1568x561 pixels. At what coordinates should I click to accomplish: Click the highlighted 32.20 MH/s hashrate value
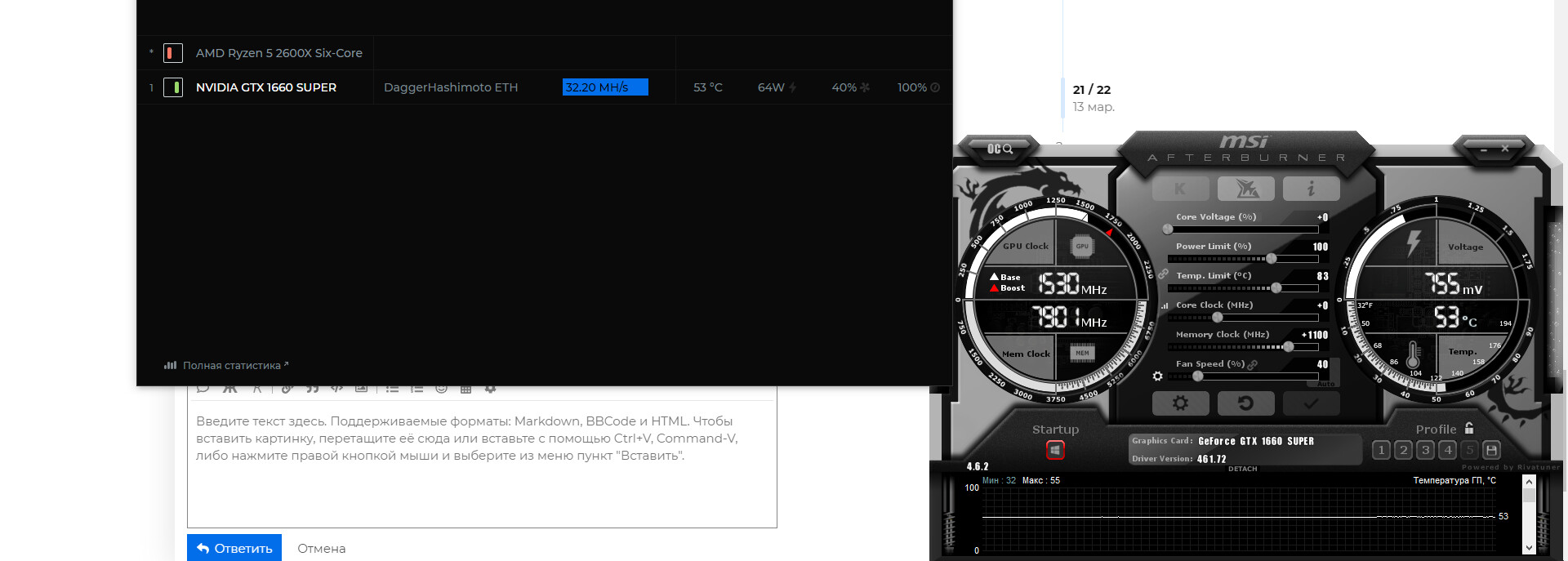pos(605,87)
